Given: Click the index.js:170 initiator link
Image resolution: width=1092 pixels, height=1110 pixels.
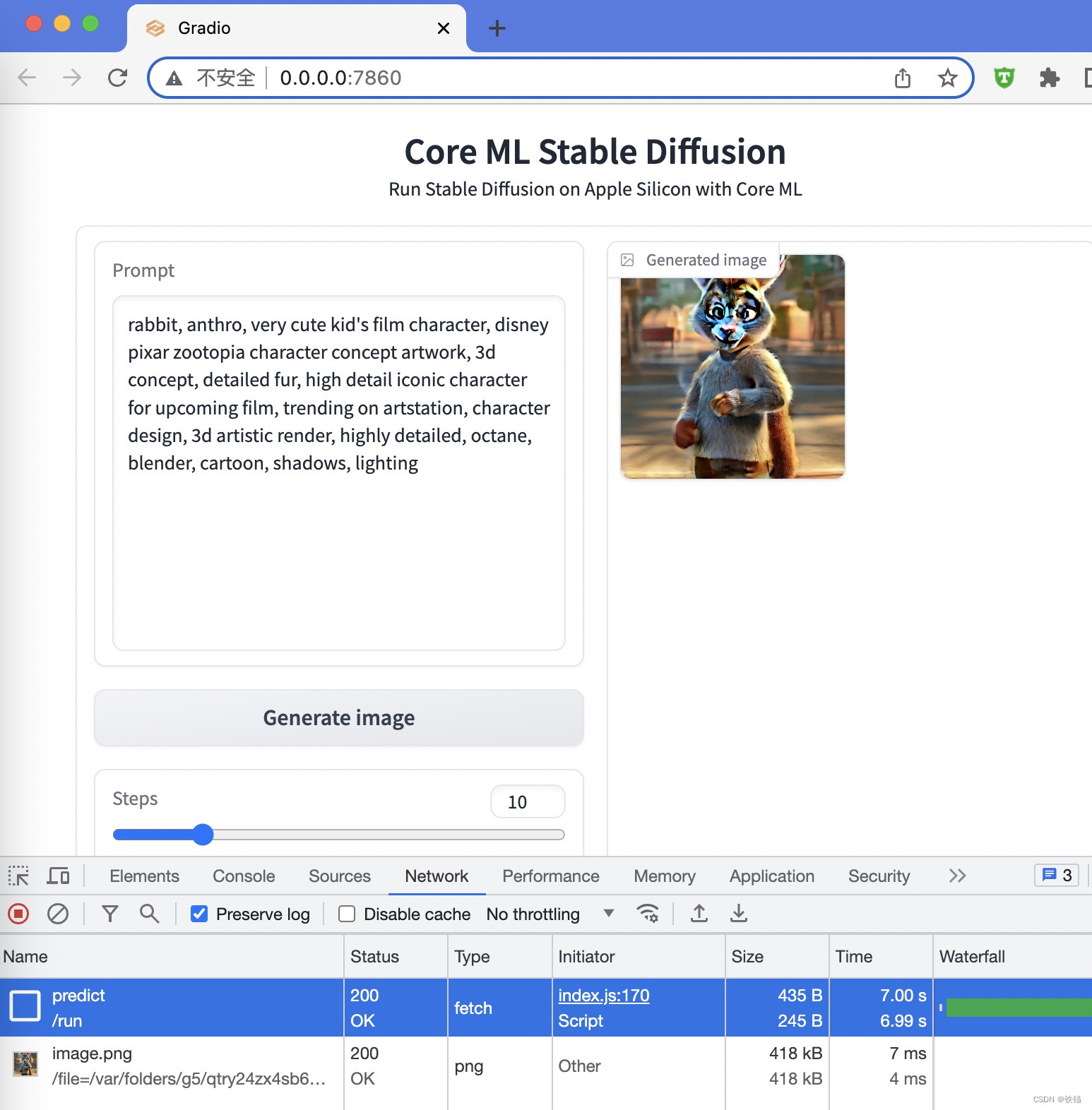Looking at the screenshot, I should 604,995.
